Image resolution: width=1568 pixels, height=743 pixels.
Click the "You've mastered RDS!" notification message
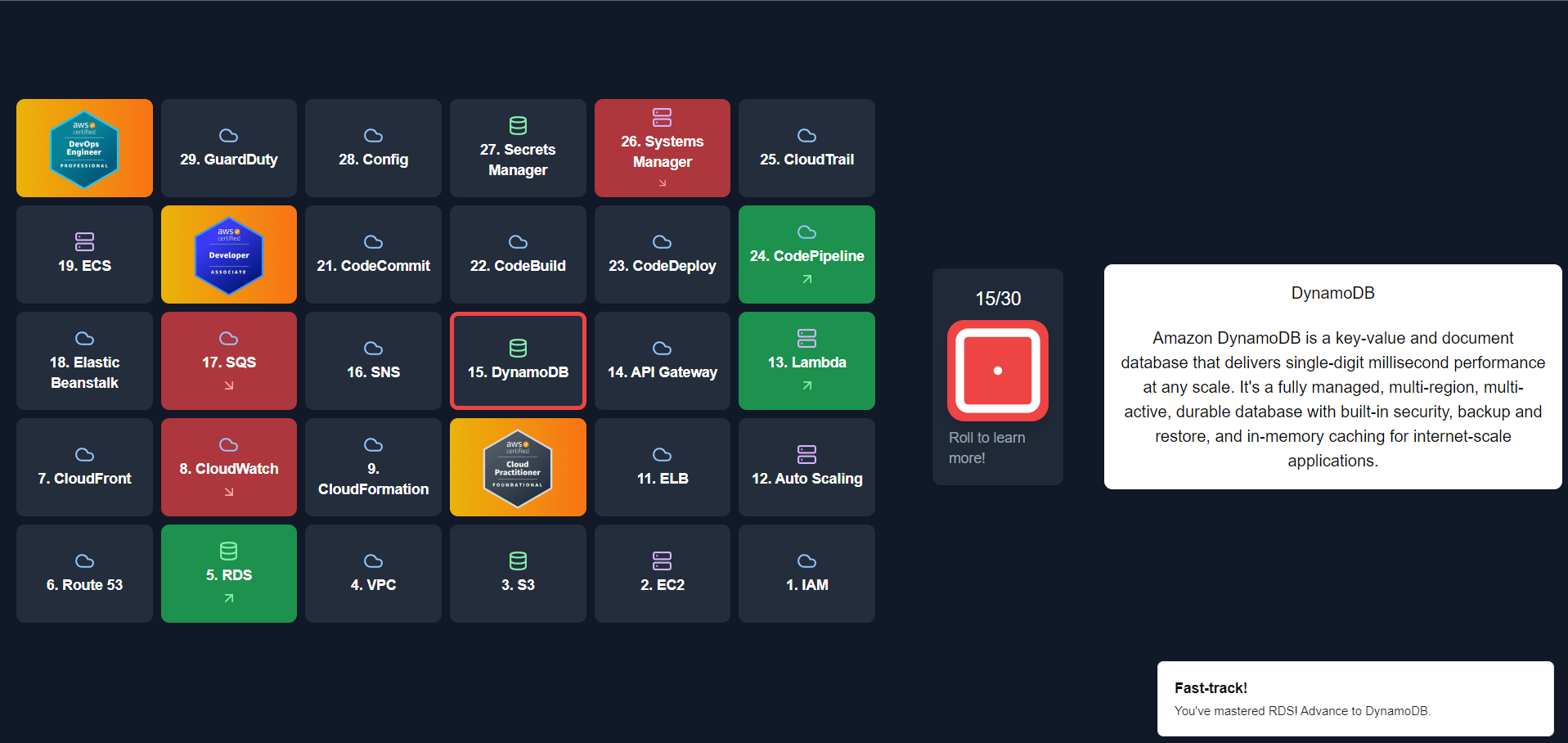point(1302,711)
